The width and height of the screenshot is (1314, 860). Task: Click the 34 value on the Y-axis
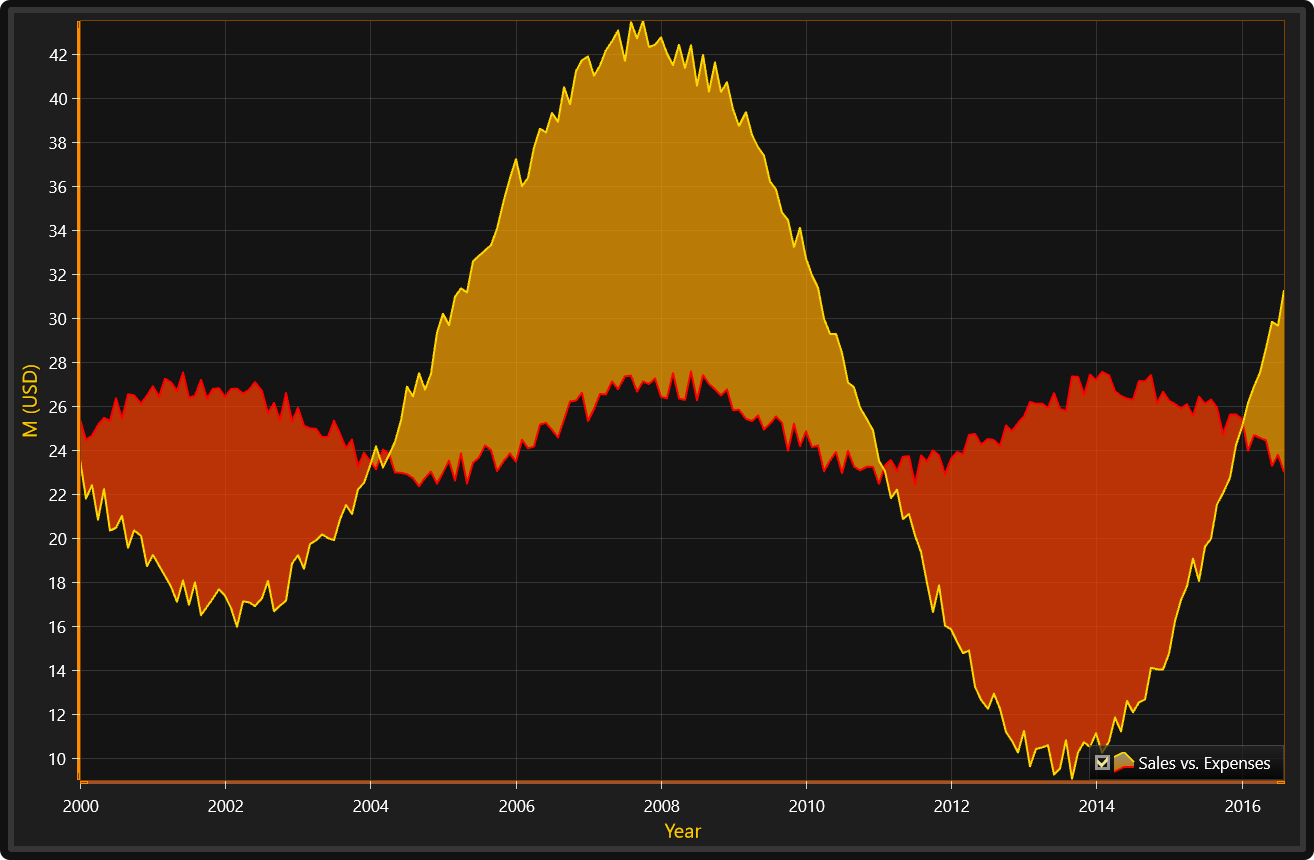58,231
